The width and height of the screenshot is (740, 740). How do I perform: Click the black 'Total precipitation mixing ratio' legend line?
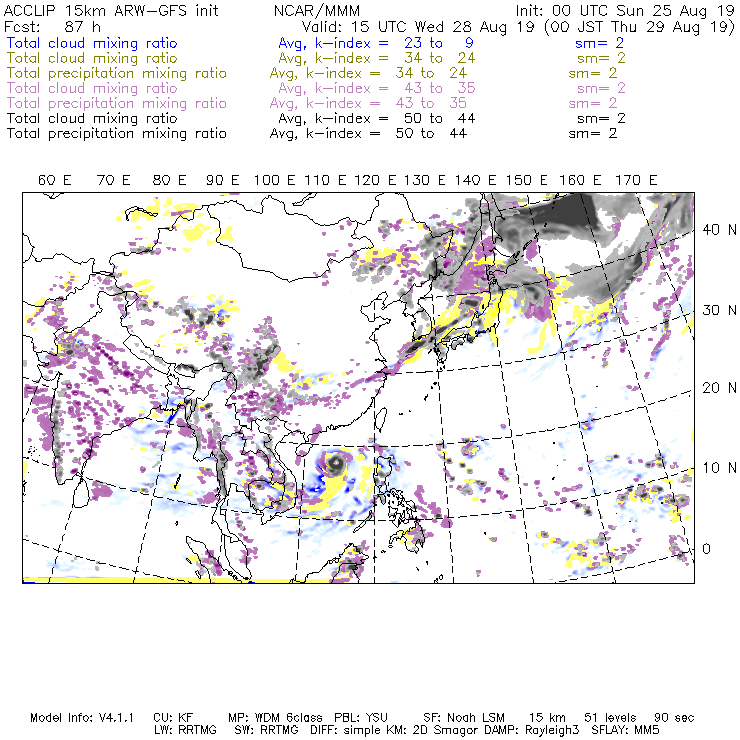(x=117, y=134)
